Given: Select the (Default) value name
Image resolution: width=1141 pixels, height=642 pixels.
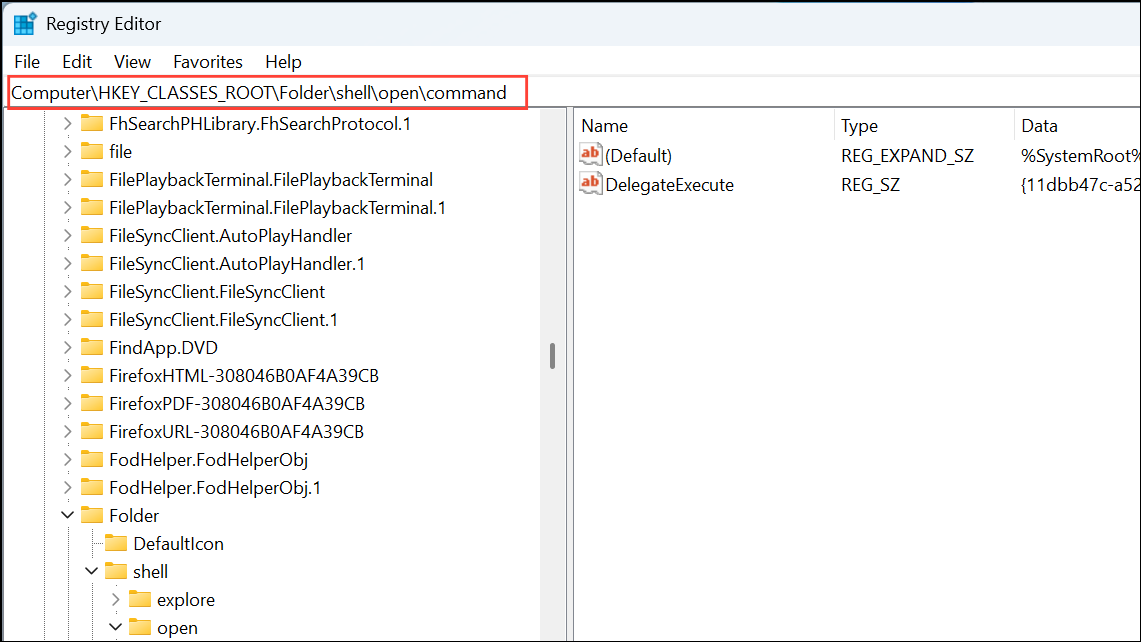Looking at the screenshot, I should coord(638,156).
